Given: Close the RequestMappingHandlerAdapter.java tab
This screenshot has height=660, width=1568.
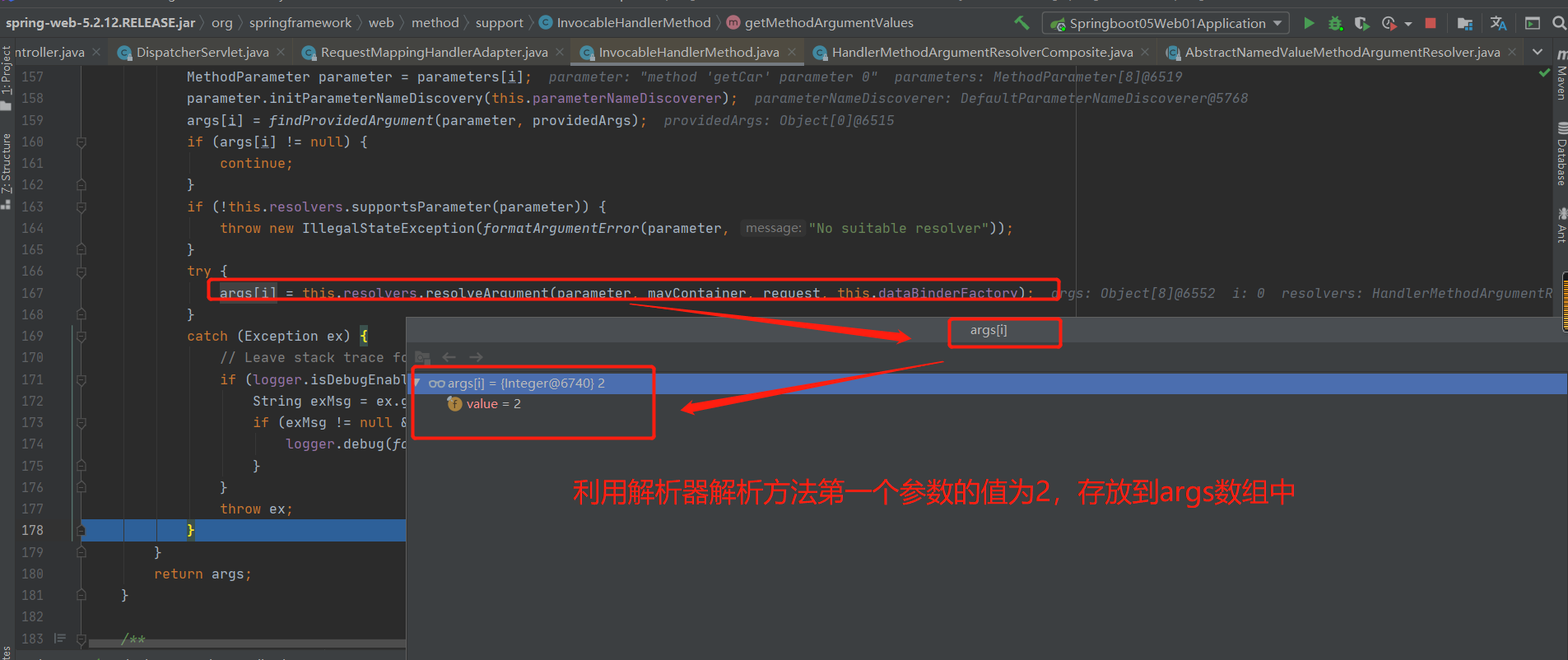Looking at the screenshot, I should coord(560,52).
